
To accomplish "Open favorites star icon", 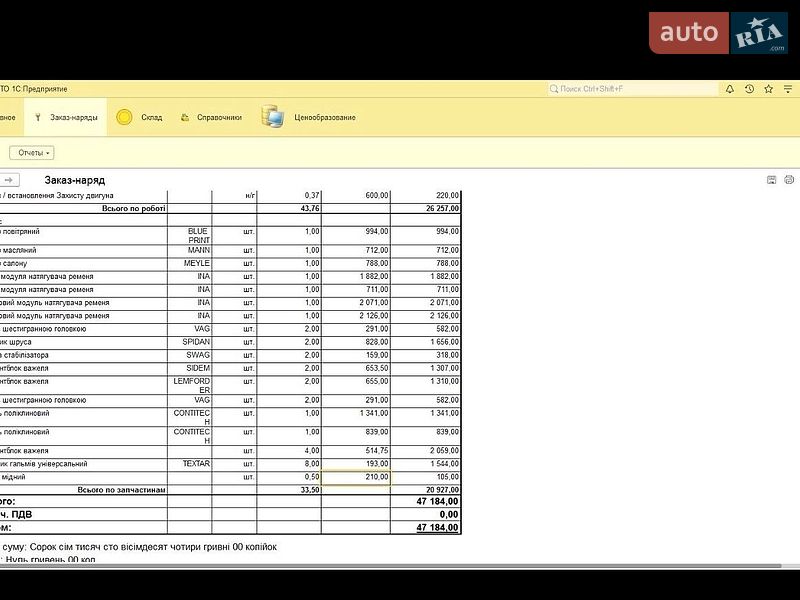I will pos(768,89).
